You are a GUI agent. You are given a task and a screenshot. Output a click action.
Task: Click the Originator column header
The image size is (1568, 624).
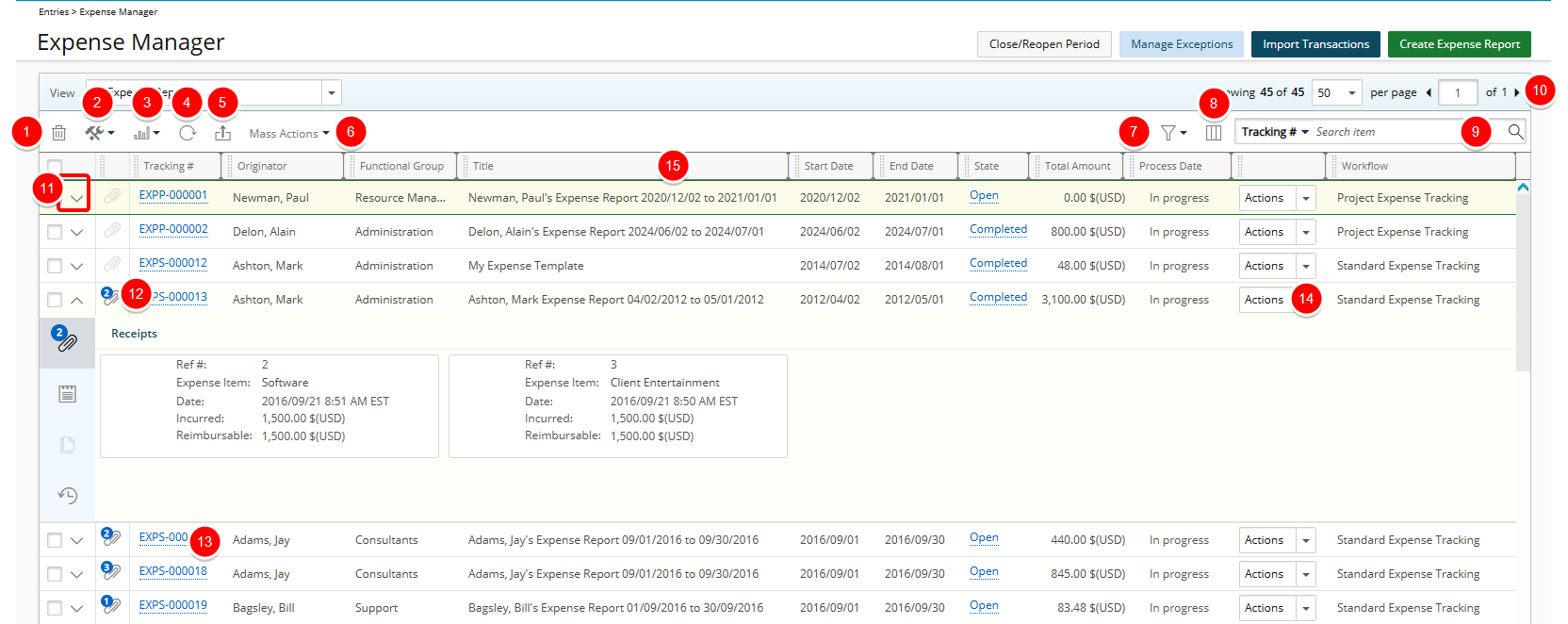[x=283, y=166]
